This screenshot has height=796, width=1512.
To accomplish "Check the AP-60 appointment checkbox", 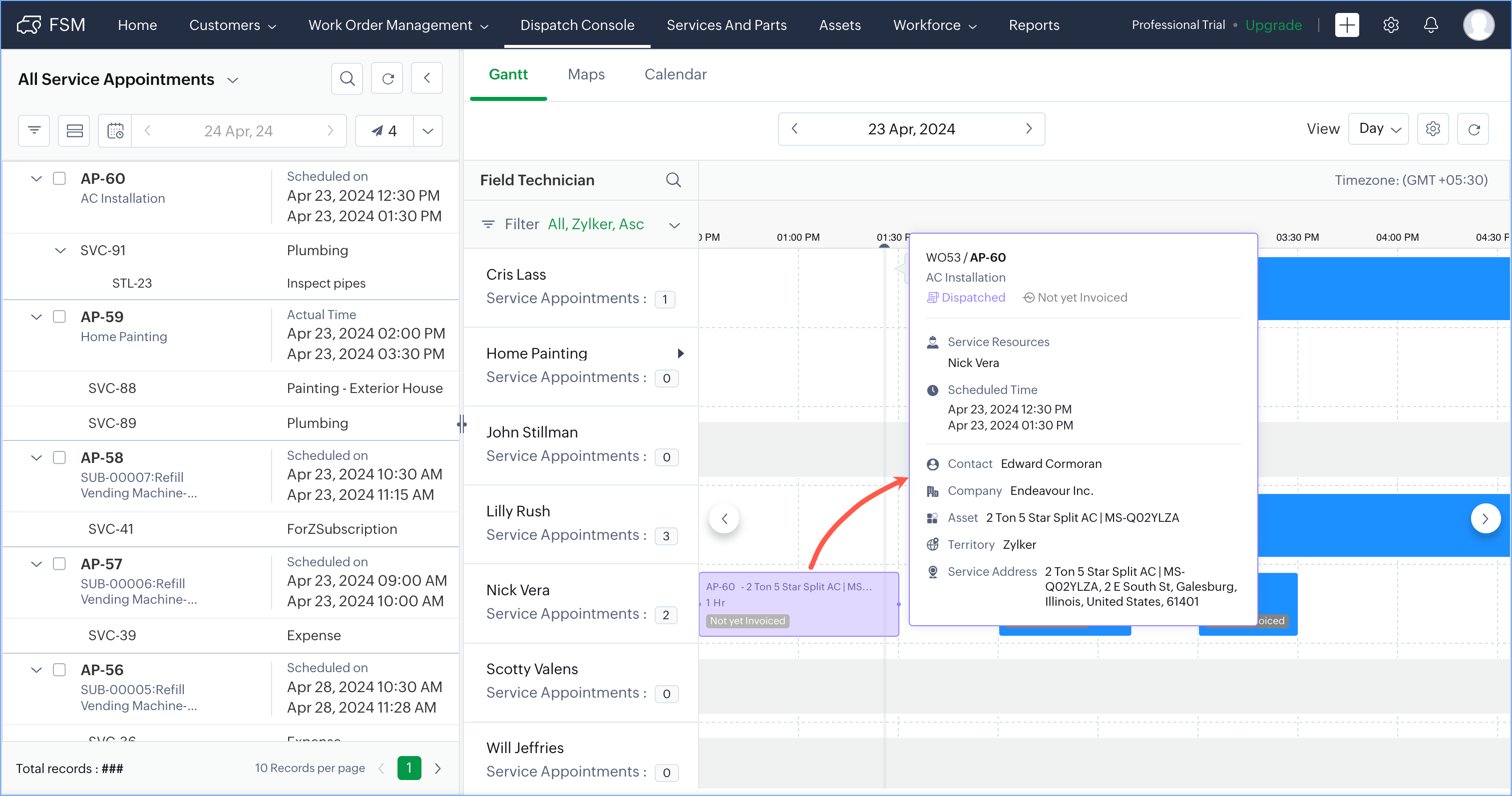I will pos(59,178).
